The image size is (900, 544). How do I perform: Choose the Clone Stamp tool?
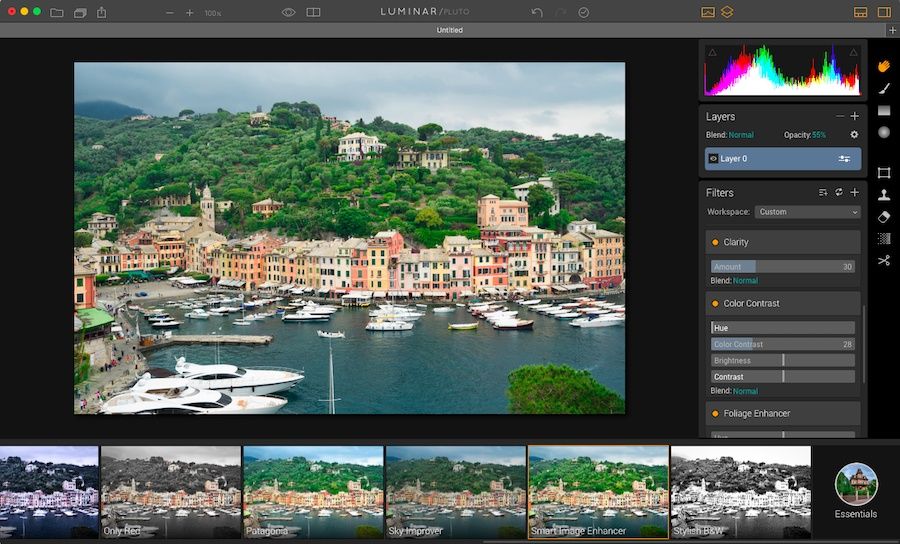tap(884, 195)
